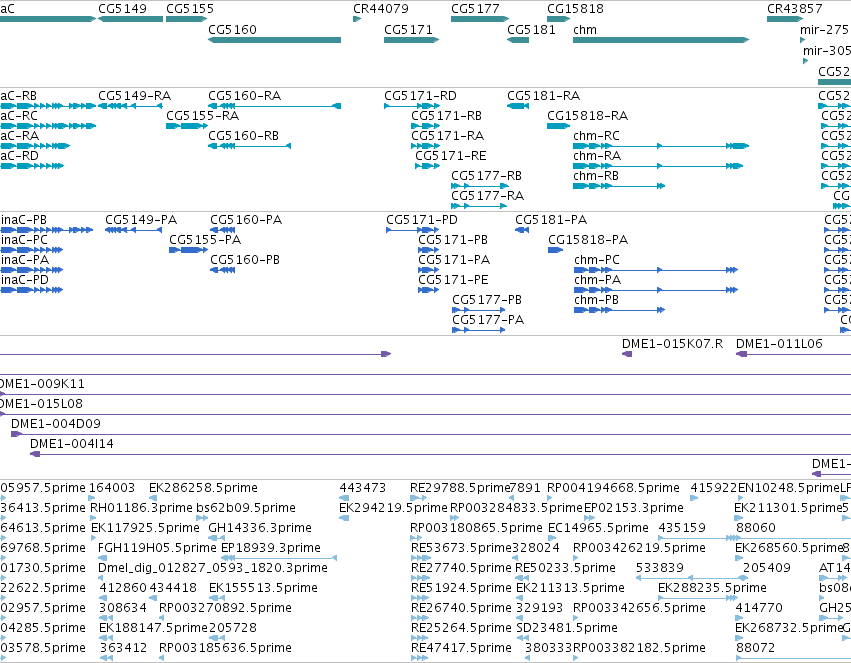Select the CG5177-RB transcript
Image resolution: width=851 pixels, height=663 pixels.
[480, 186]
